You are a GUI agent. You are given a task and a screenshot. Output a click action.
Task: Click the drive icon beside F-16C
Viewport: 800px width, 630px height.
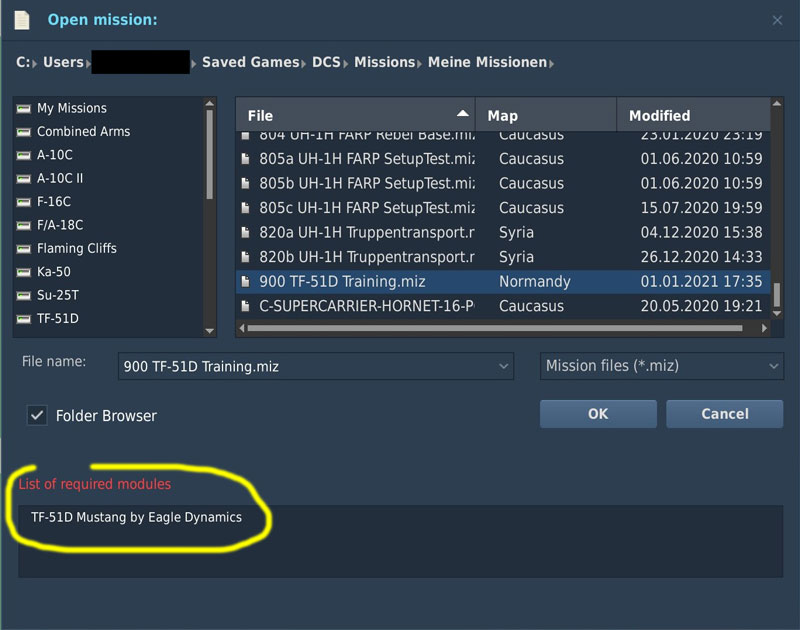pos(23,203)
